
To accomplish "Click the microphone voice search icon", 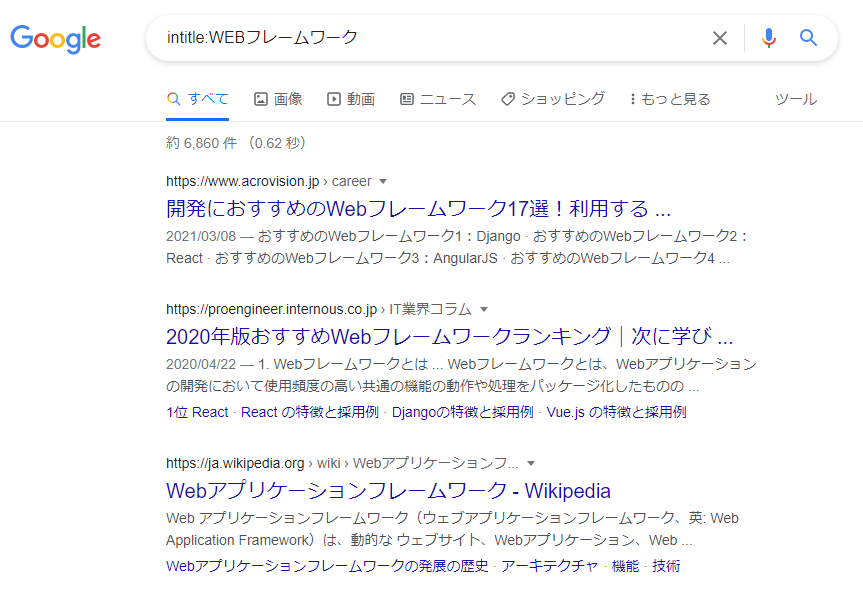I will click(x=768, y=38).
